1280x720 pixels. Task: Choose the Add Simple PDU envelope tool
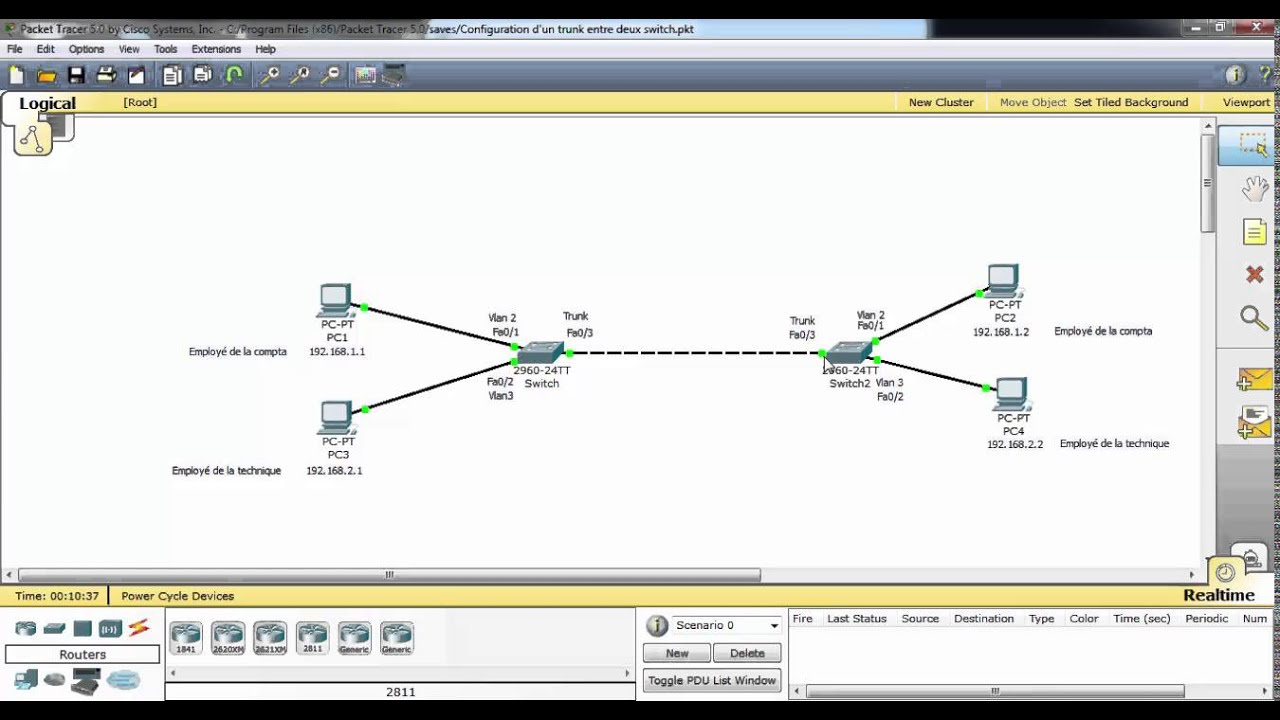1254,380
